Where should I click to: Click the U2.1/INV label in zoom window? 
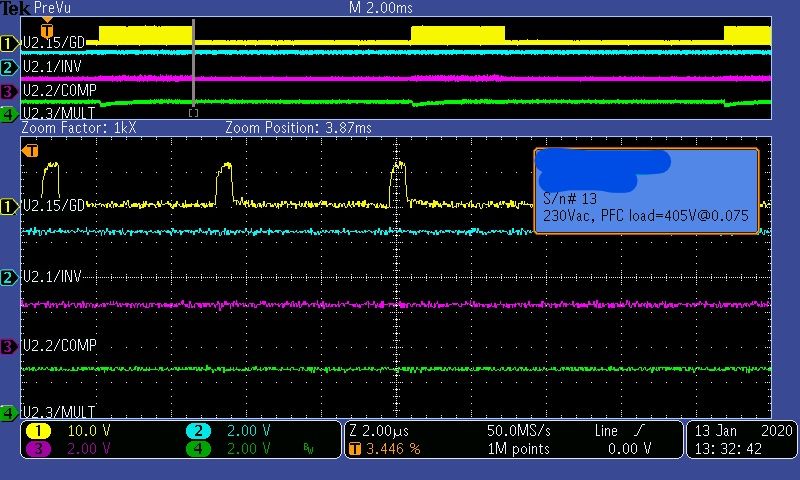(52, 277)
